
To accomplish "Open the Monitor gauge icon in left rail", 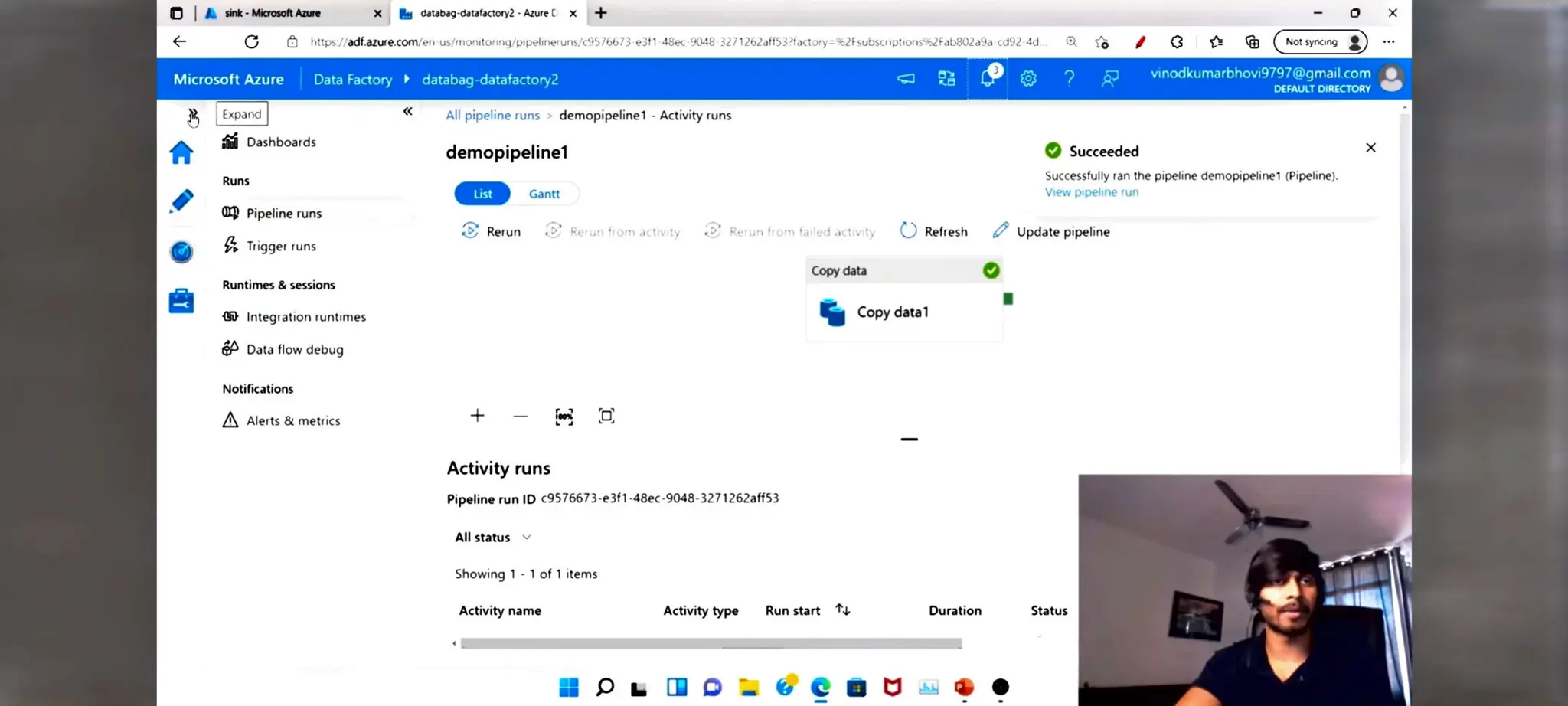I will [181, 251].
